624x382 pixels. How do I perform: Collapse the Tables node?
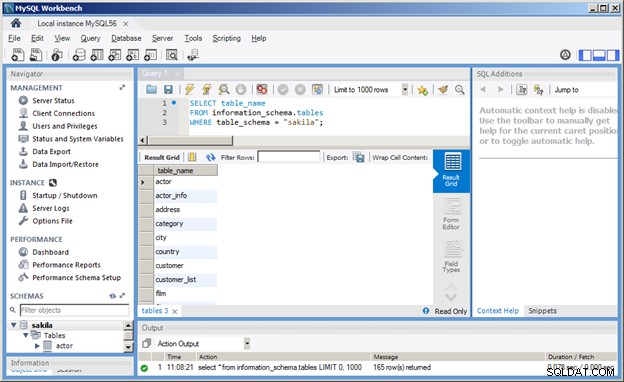[26, 335]
